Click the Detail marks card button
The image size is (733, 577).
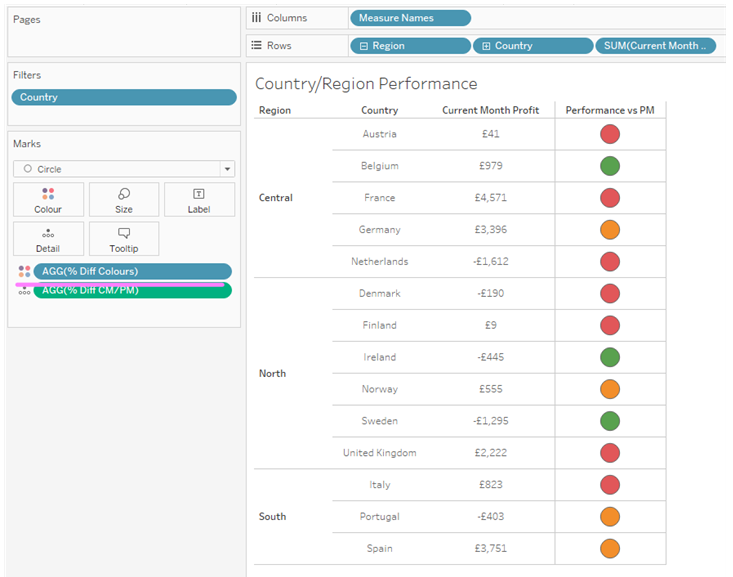[x=48, y=239]
